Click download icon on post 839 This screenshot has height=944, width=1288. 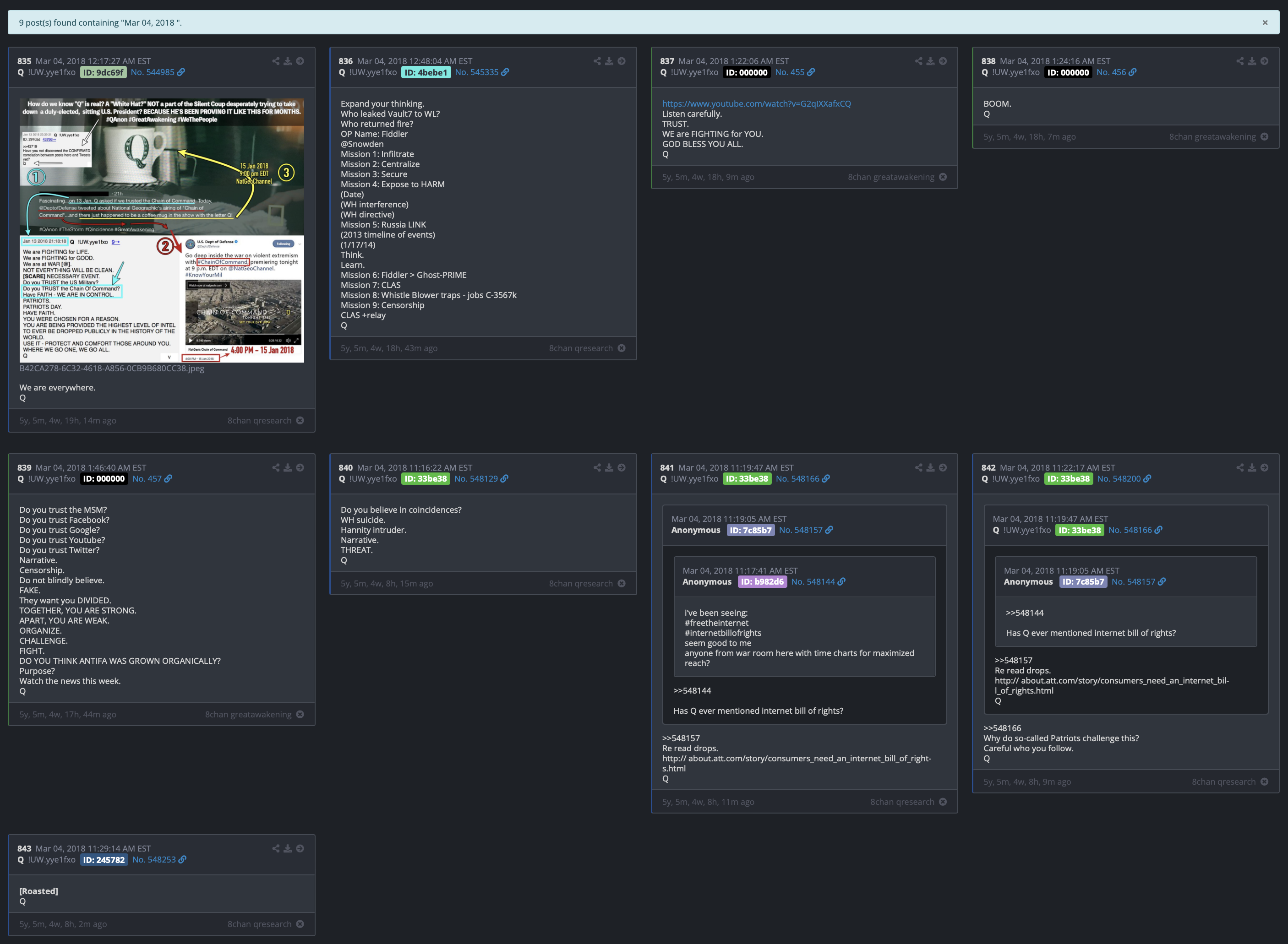[288, 467]
